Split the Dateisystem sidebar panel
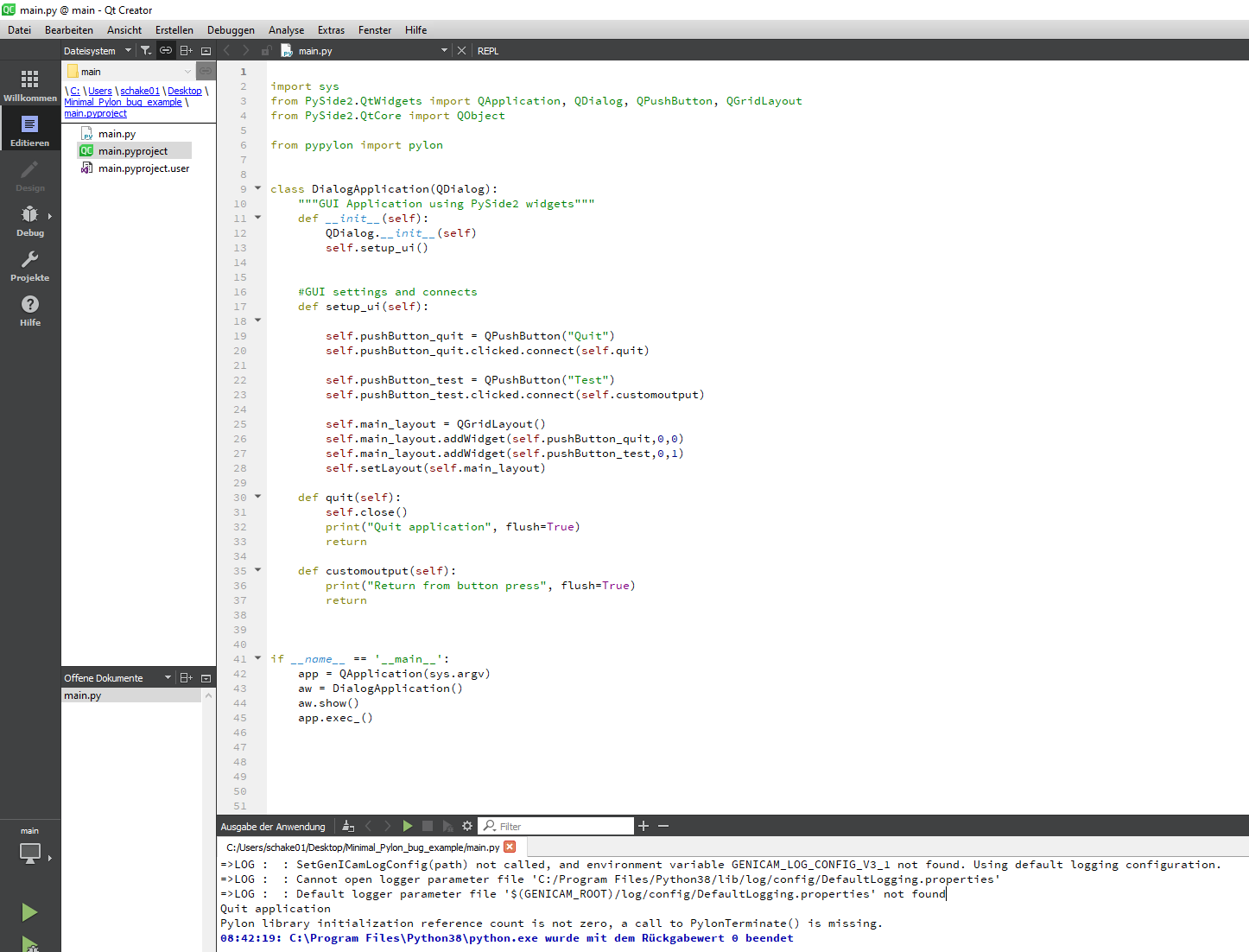Viewport: 1249px width, 952px height. pos(186,51)
